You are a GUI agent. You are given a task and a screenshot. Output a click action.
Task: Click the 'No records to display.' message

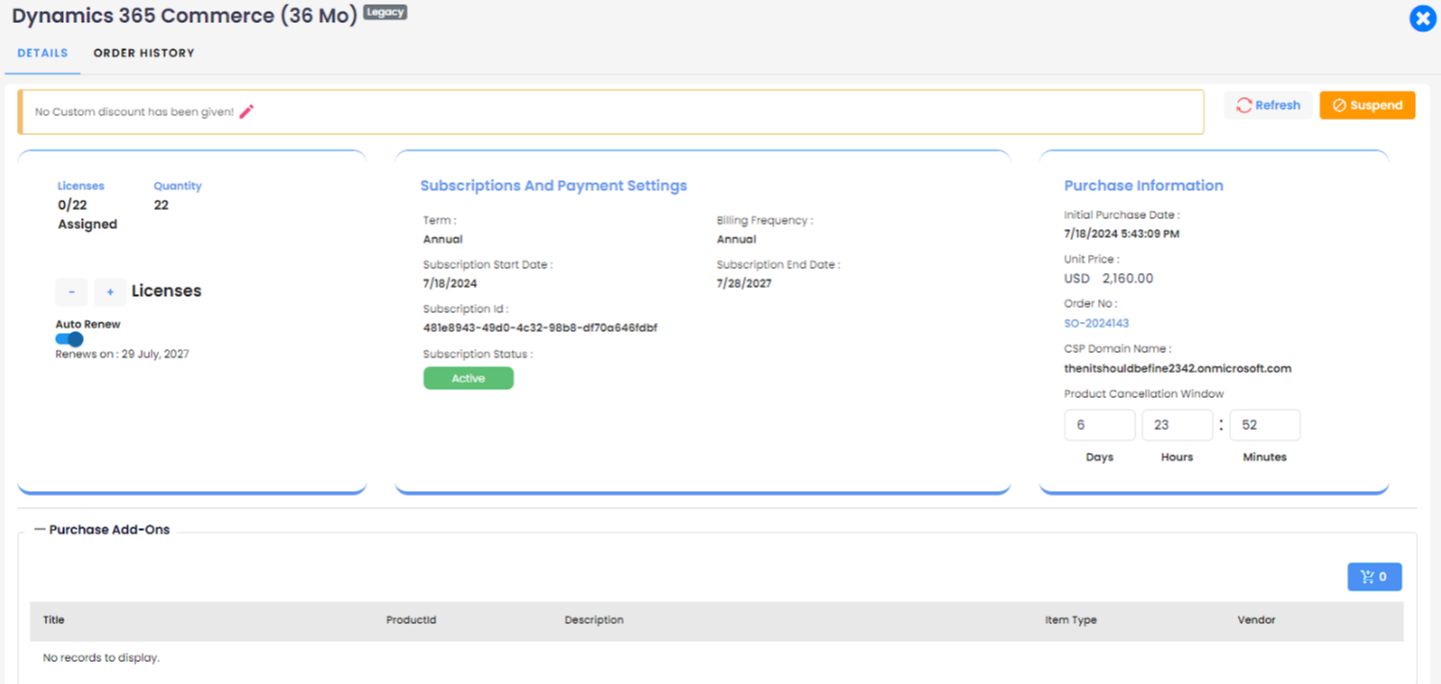tap(101, 658)
